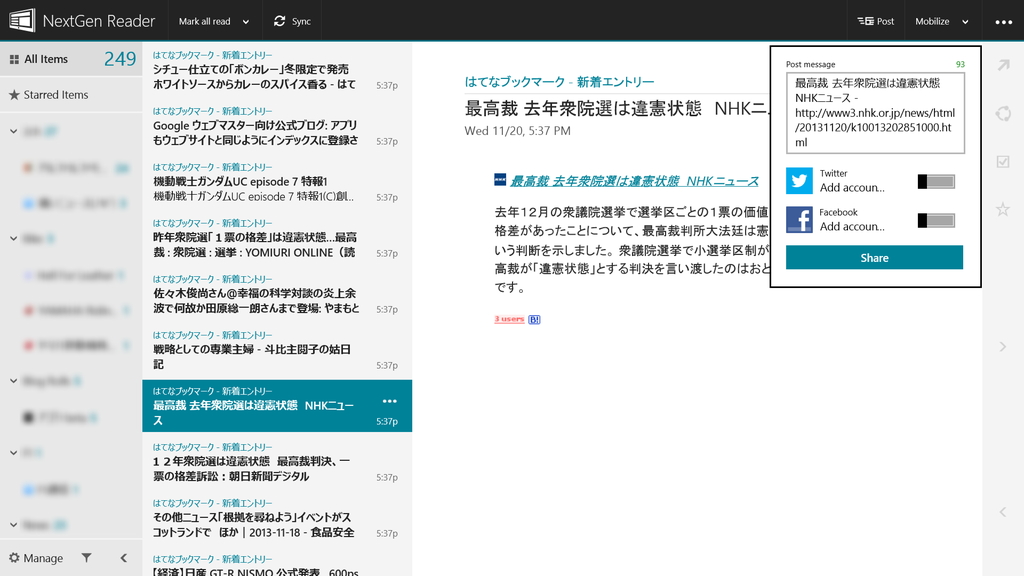Open the more options menu via ellipsis
1024x576 pixels.
coord(1002,20)
